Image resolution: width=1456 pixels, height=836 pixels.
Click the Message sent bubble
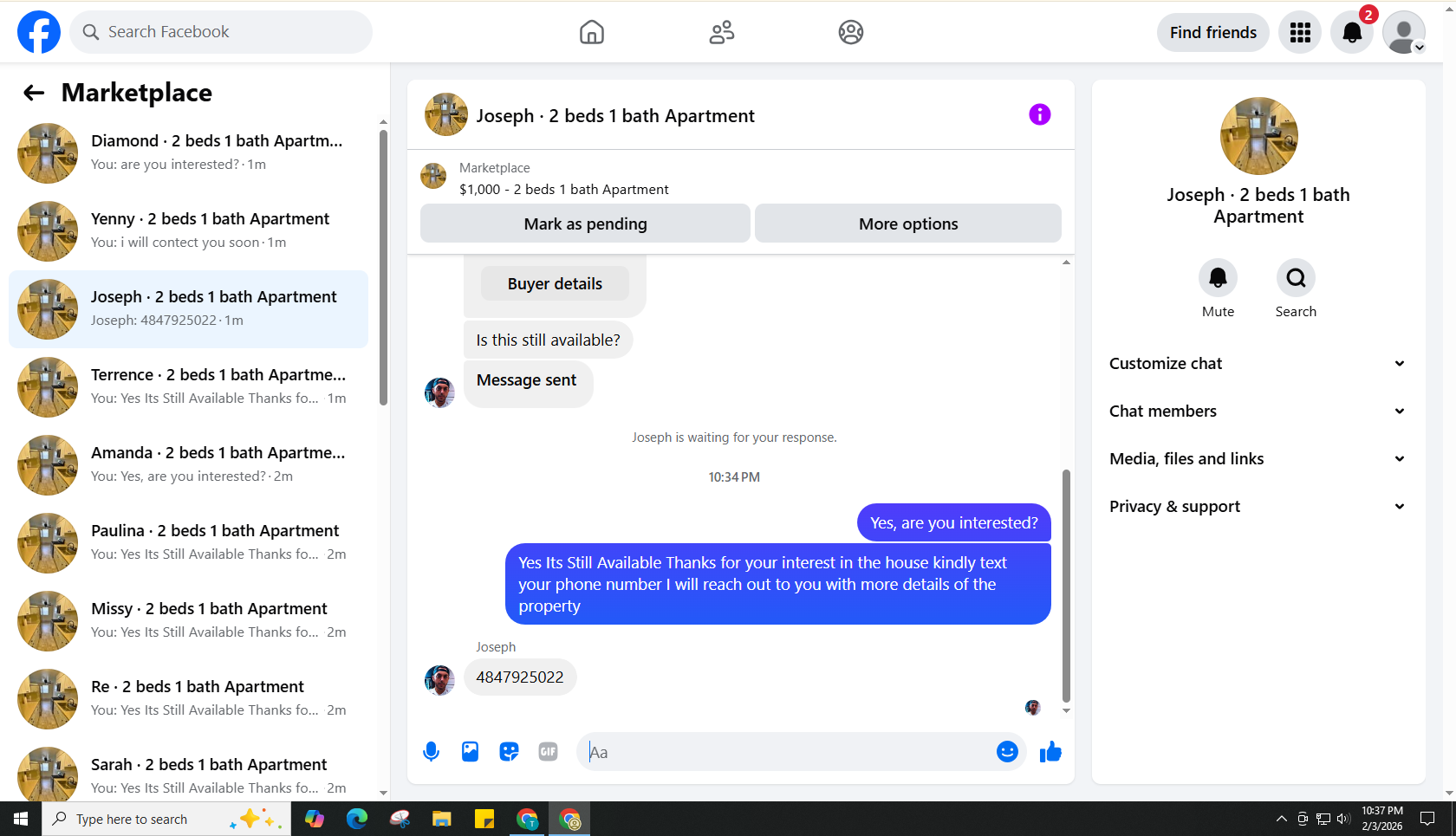pos(528,384)
